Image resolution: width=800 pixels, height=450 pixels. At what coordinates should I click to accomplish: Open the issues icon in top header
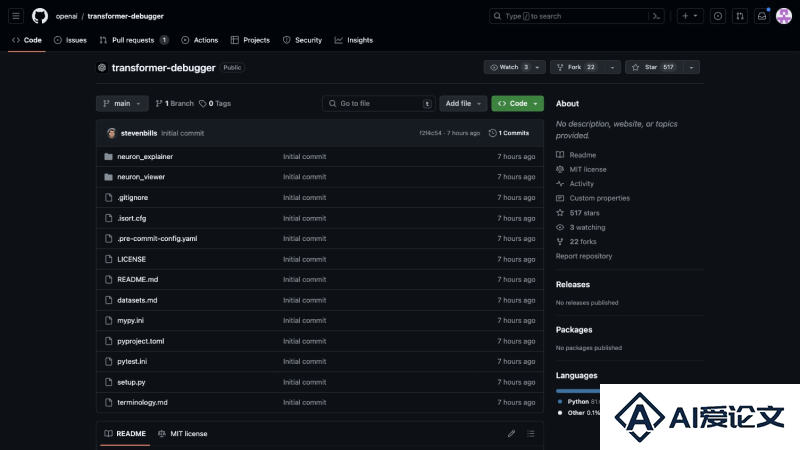(718, 16)
